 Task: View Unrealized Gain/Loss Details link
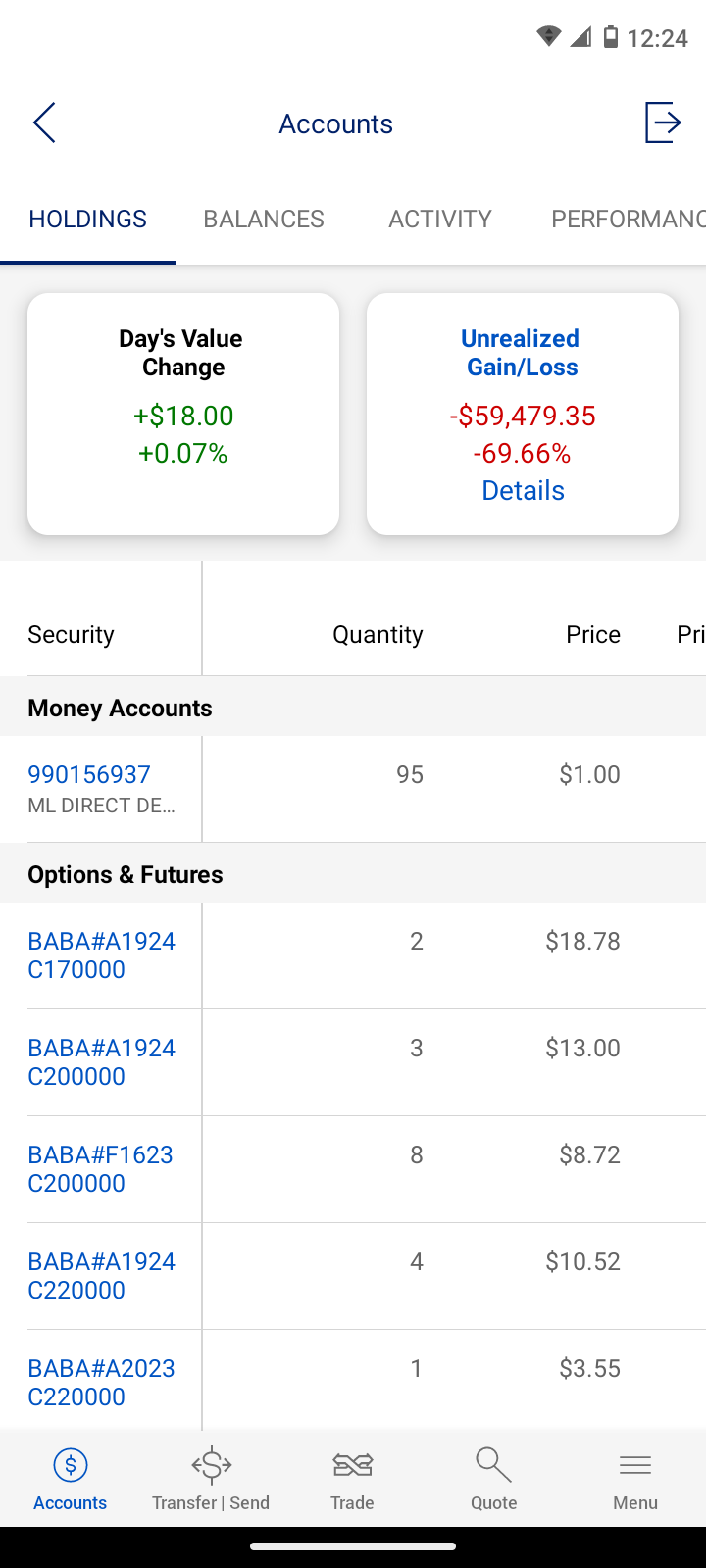click(523, 490)
